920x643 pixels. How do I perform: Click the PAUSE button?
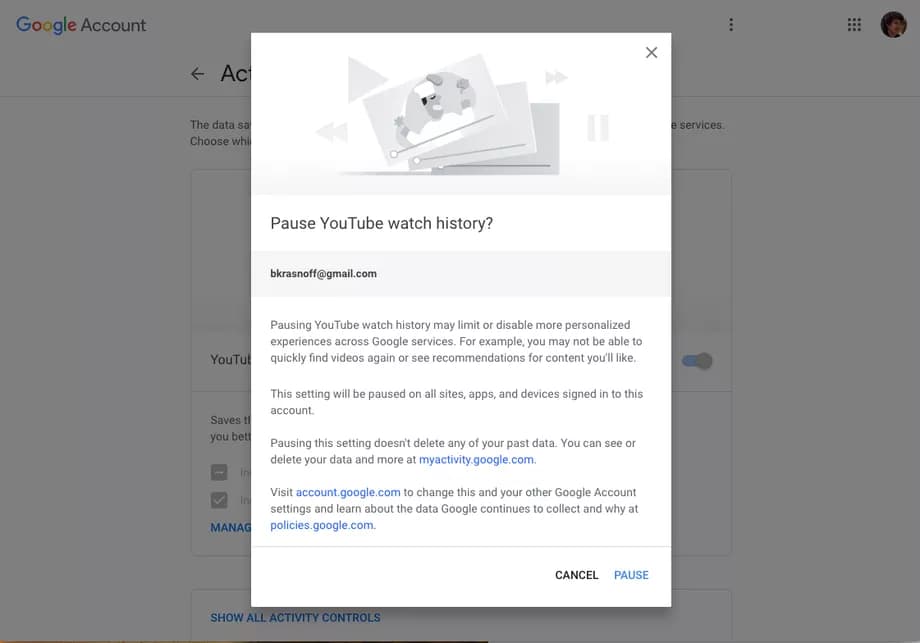tap(631, 575)
